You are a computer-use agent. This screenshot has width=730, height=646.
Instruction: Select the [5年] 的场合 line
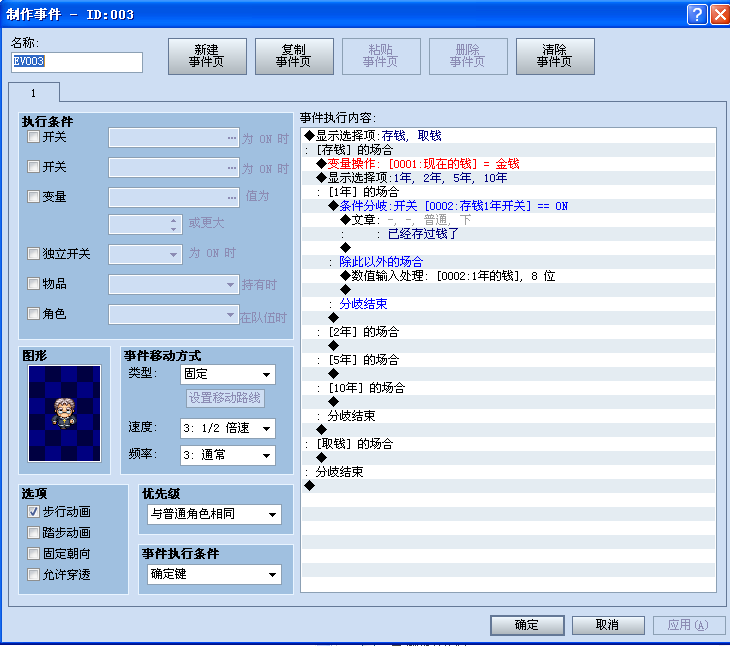click(x=508, y=360)
